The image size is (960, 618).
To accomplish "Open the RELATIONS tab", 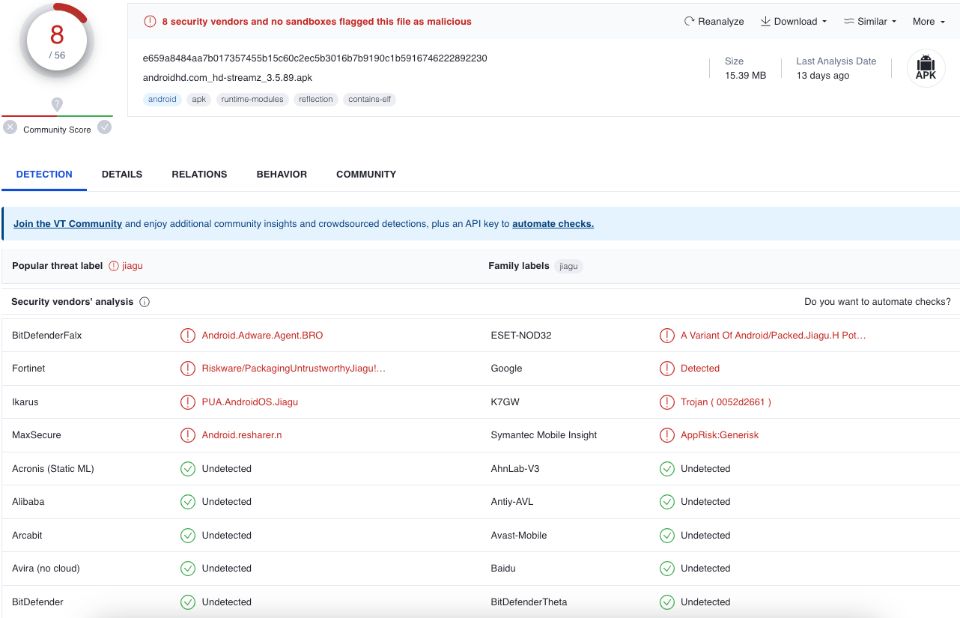I will coord(199,175).
